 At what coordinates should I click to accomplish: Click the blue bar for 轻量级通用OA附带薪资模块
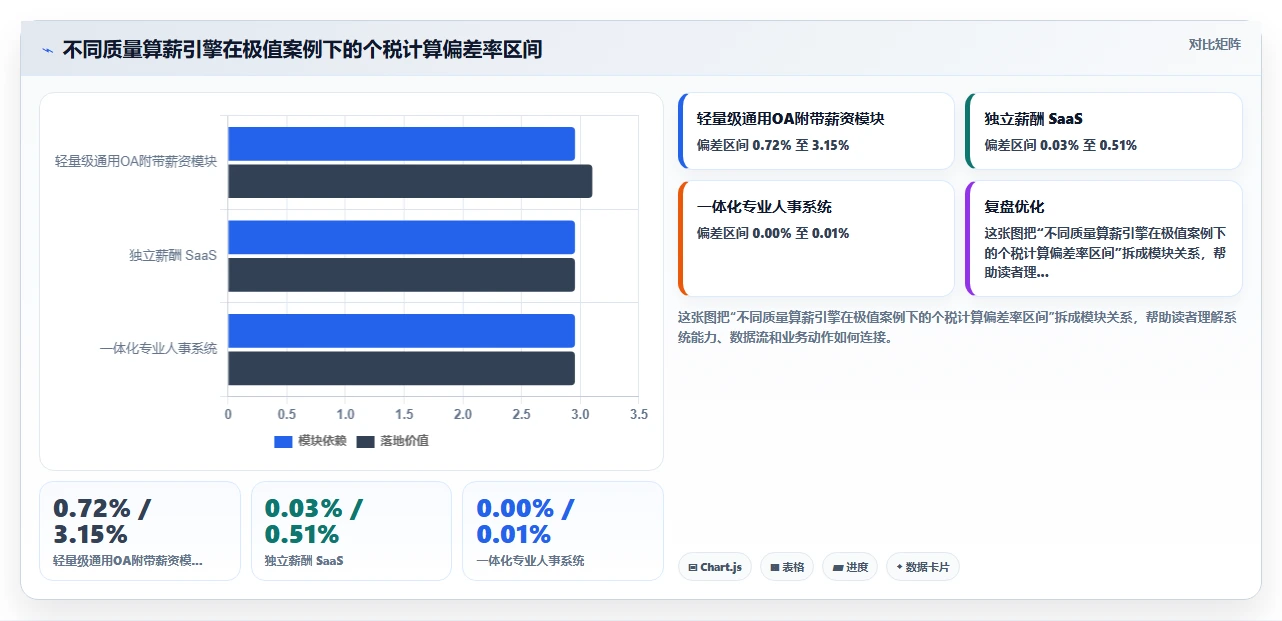[x=401, y=144]
